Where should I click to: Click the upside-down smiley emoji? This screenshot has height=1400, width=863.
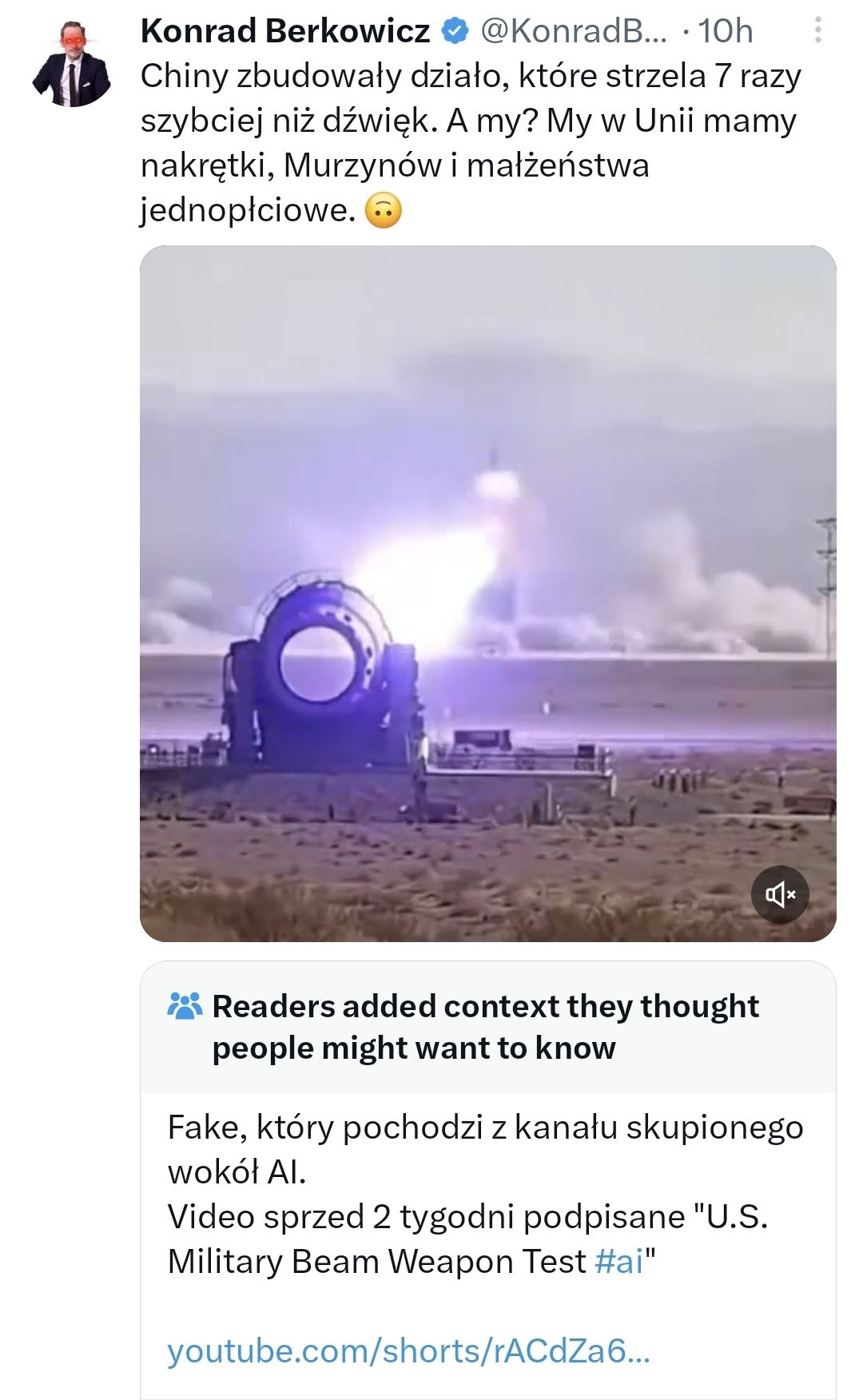tap(384, 211)
